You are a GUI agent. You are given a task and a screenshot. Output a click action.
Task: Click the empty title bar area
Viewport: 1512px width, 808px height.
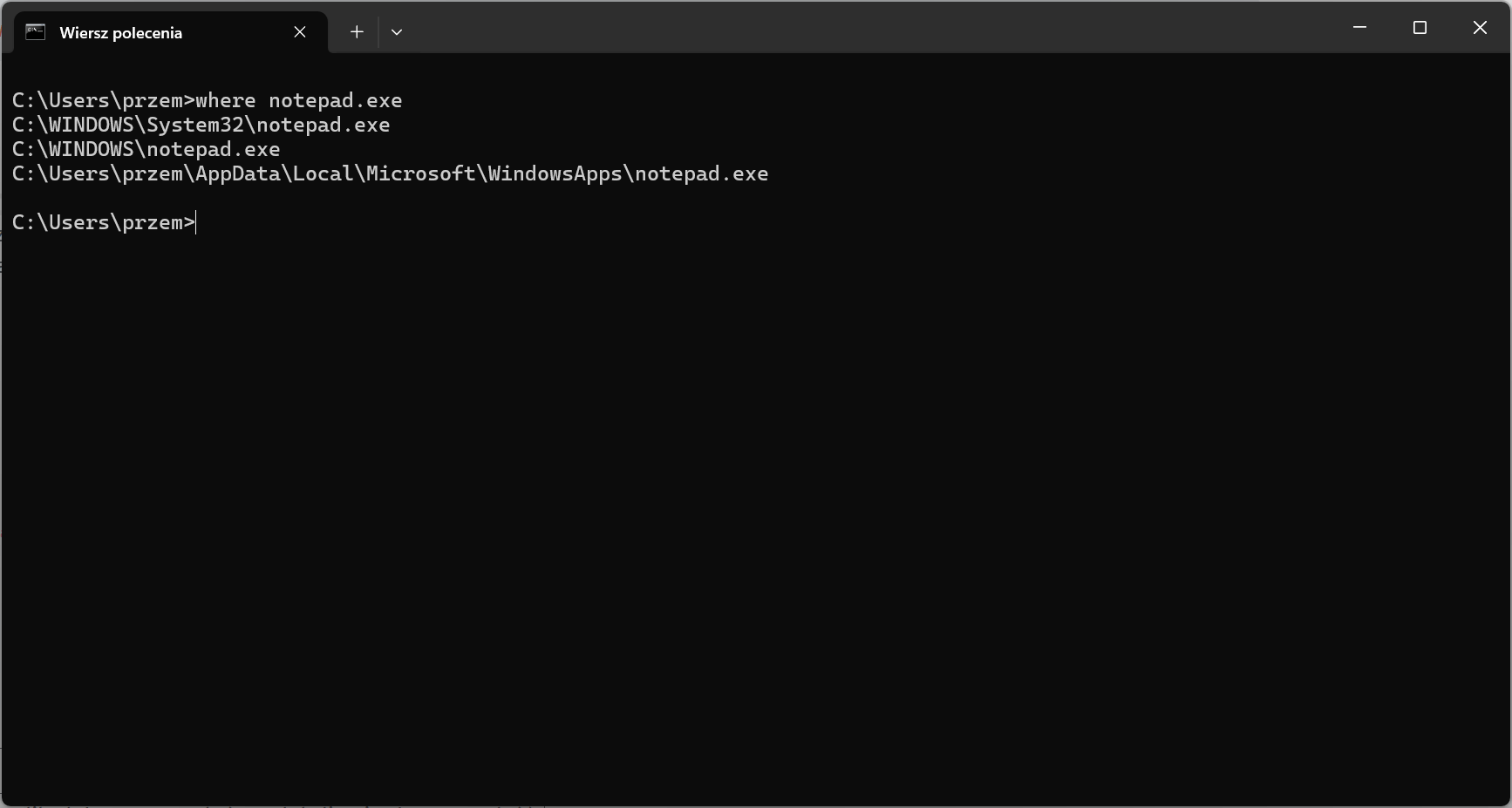pyautogui.click(x=872, y=28)
